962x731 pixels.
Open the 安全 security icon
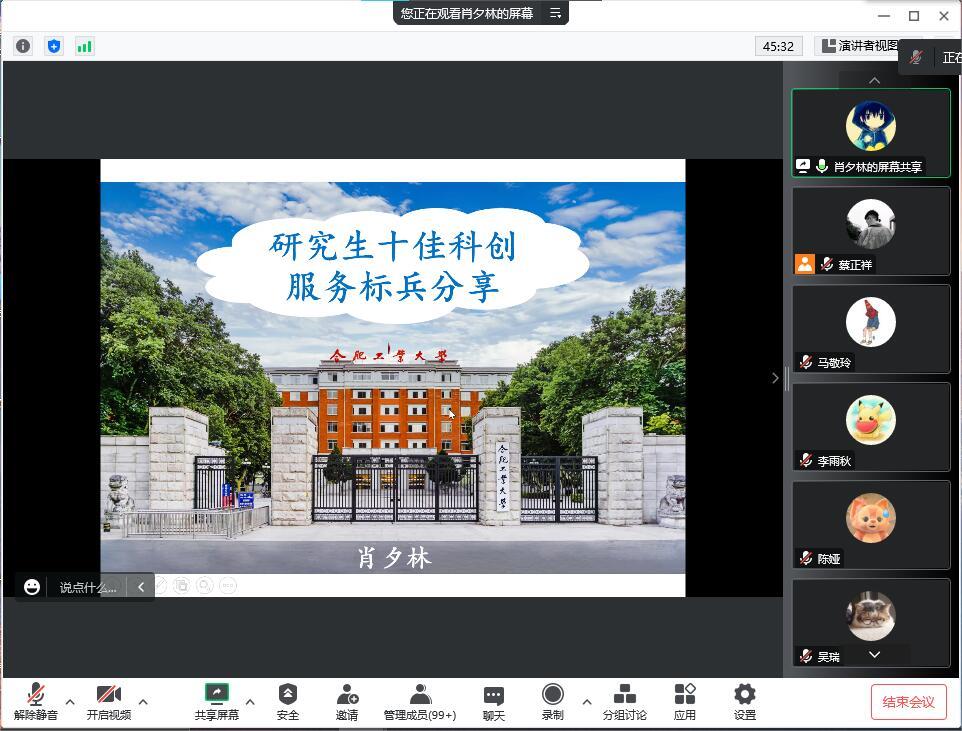pos(288,702)
